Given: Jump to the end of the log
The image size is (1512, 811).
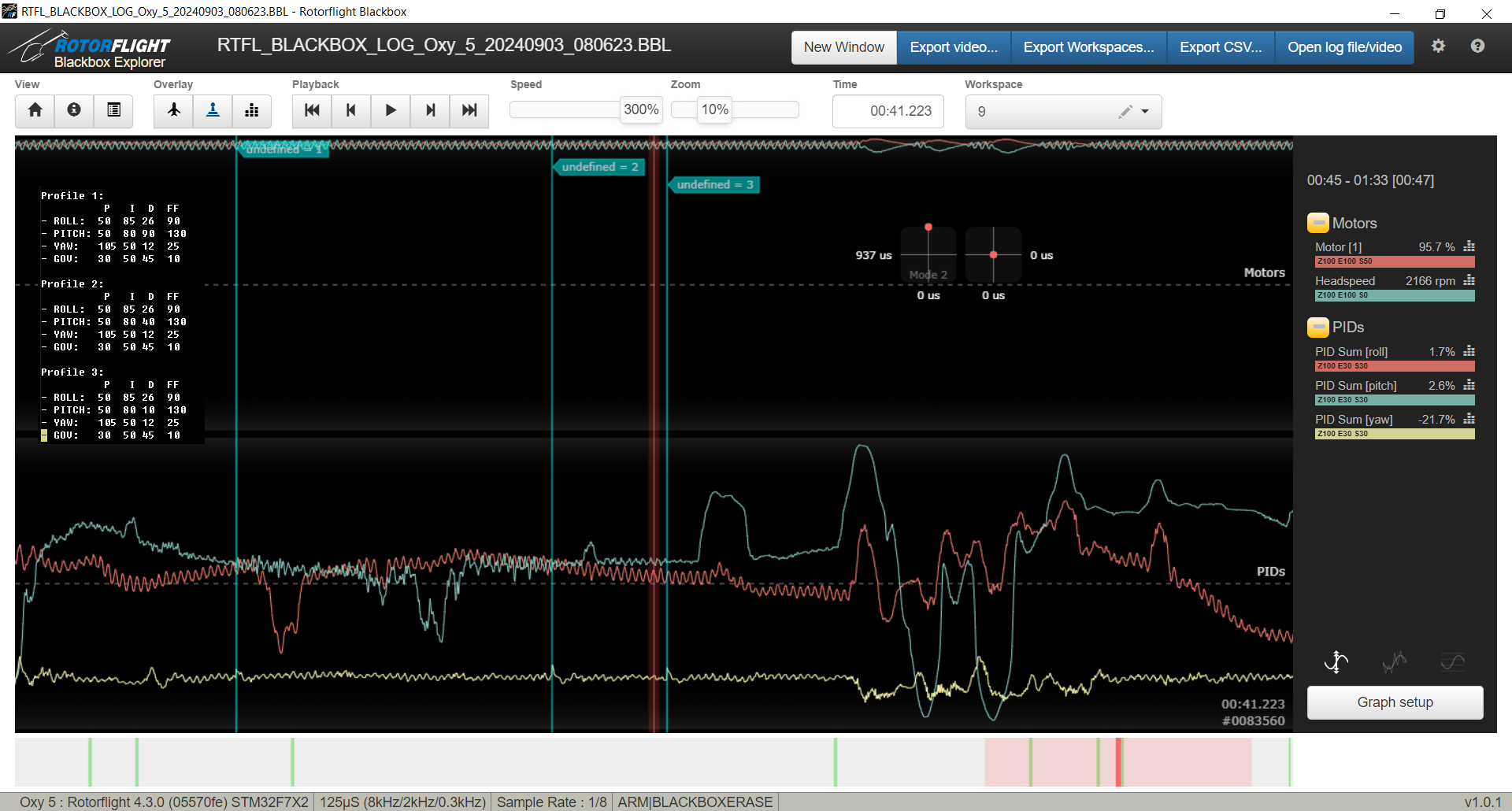Looking at the screenshot, I should pyautogui.click(x=469, y=110).
